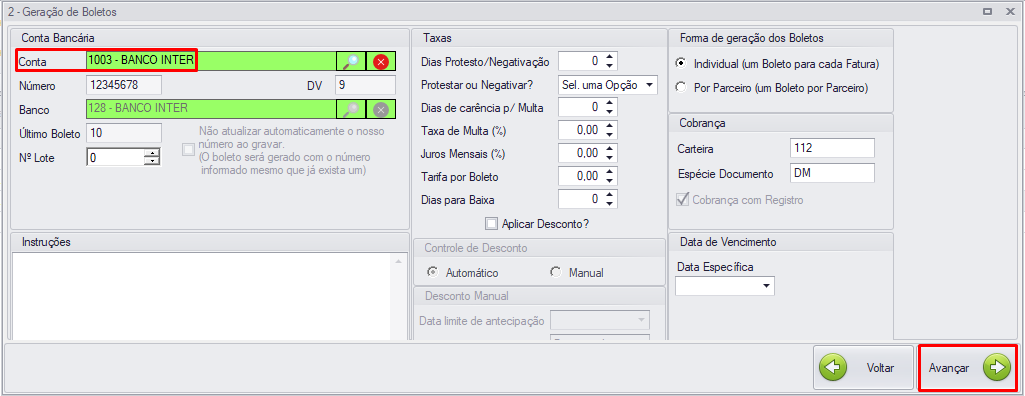The width and height of the screenshot is (1025, 396).
Task: Select Individual boleto for each Fatura option
Action: tap(681, 63)
